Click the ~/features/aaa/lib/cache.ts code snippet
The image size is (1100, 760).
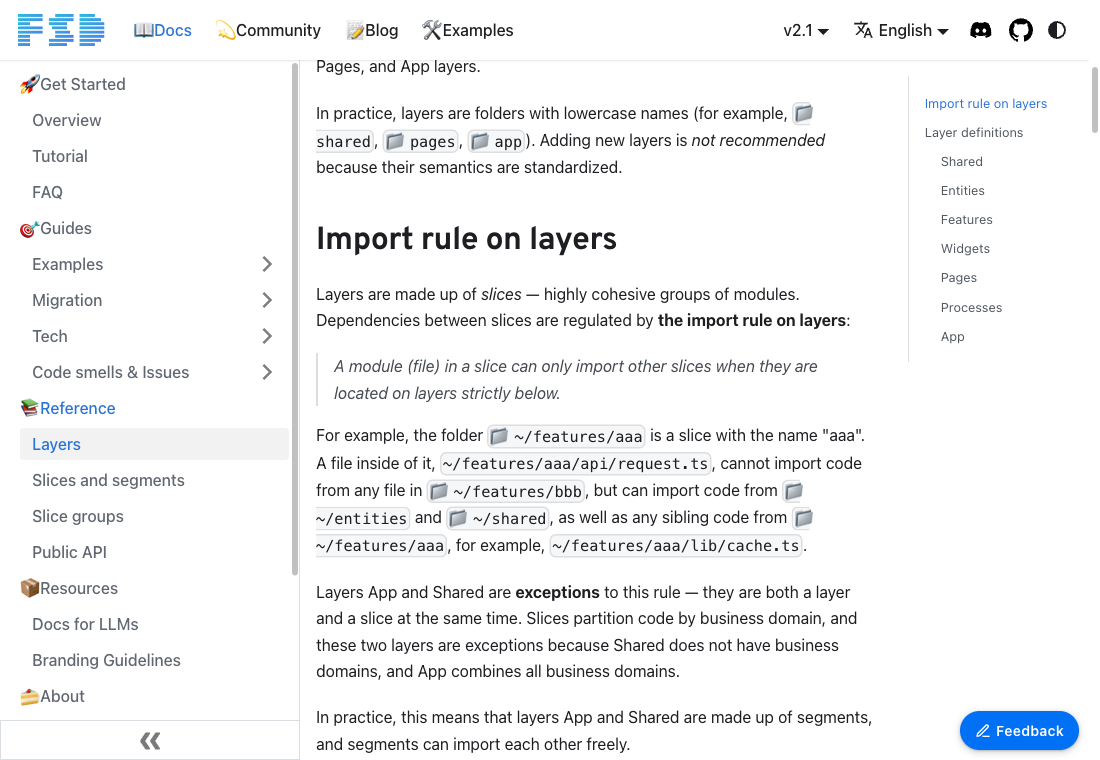click(x=676, y=546)
